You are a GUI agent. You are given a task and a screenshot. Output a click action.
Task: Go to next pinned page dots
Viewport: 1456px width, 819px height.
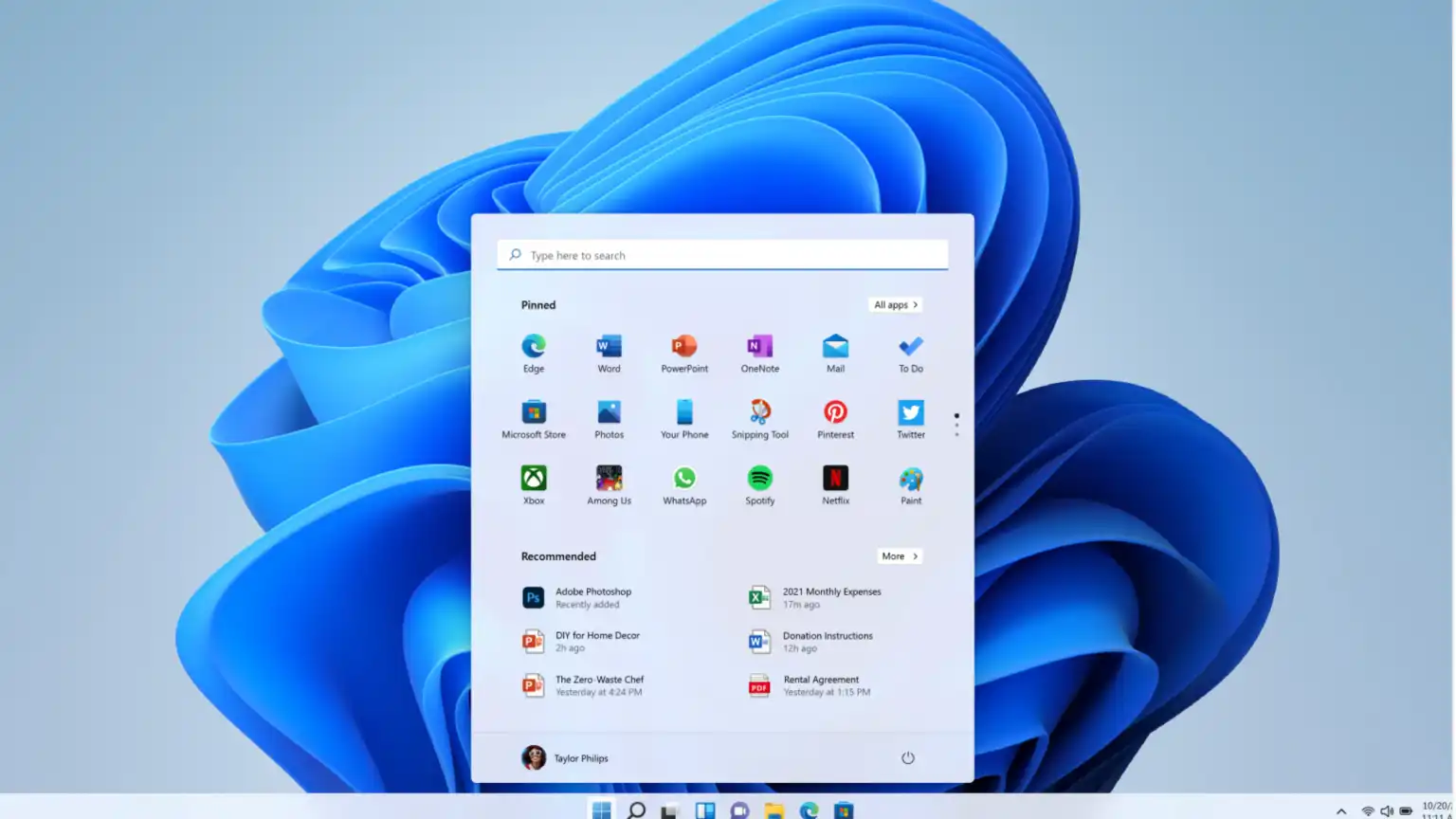956,425
